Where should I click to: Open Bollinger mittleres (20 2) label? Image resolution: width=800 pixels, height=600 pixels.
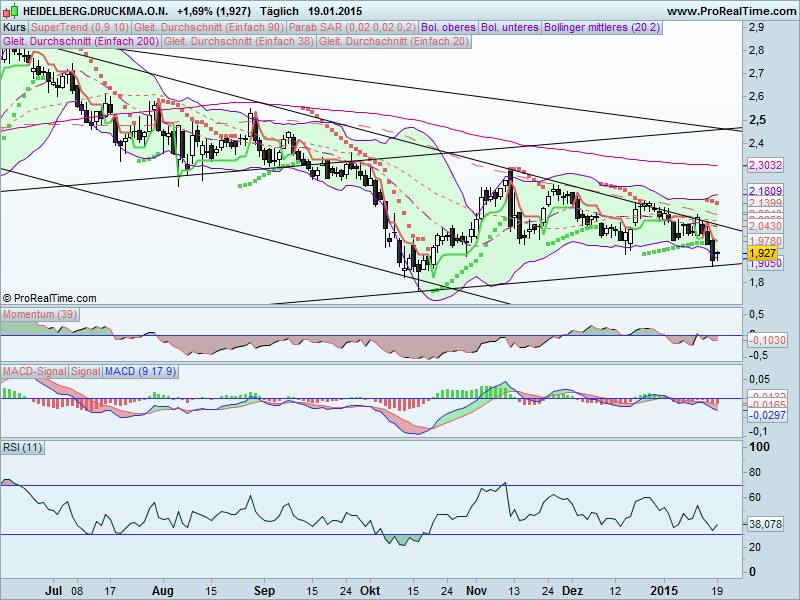point(602,28)
